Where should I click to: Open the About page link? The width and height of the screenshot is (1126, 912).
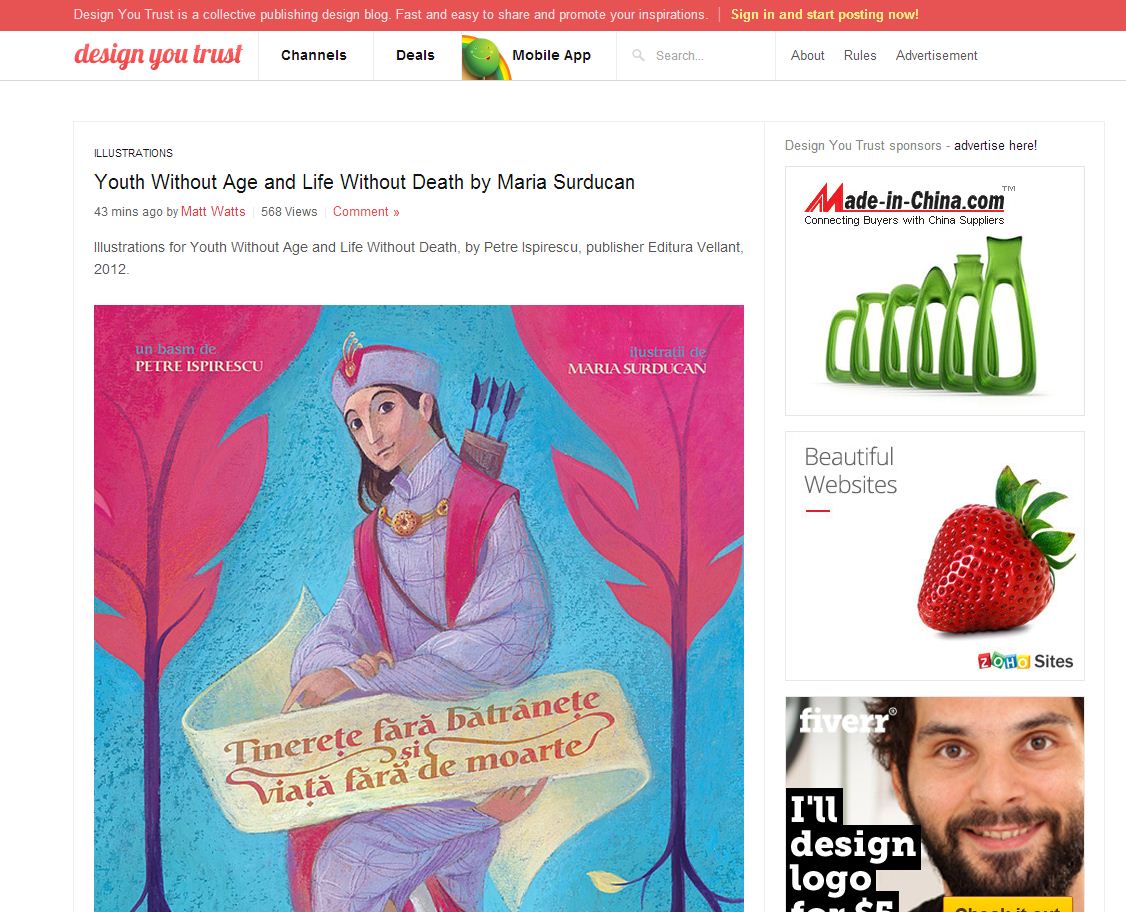(x=807, y=55)
